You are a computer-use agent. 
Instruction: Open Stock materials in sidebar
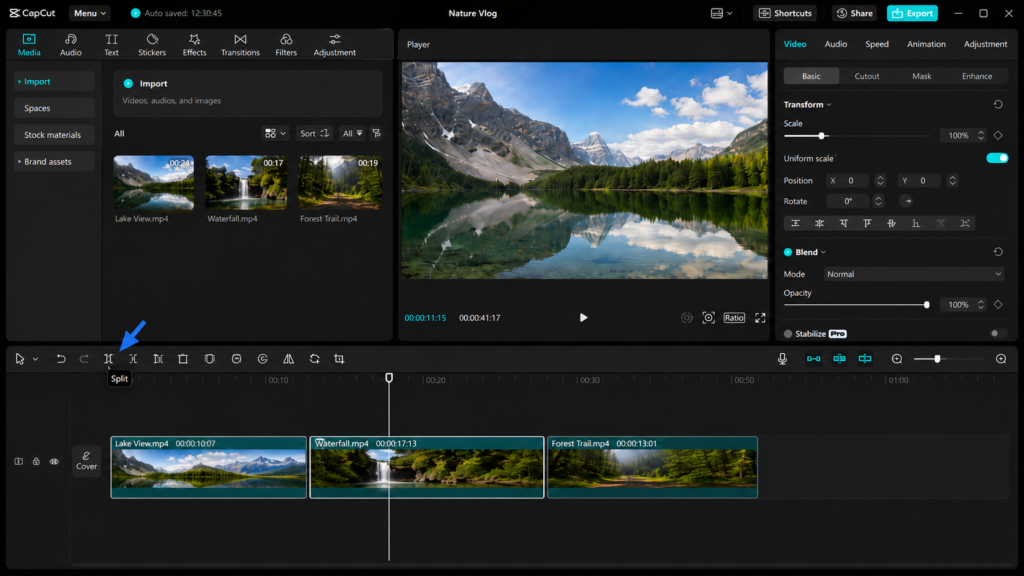(54, 135)
